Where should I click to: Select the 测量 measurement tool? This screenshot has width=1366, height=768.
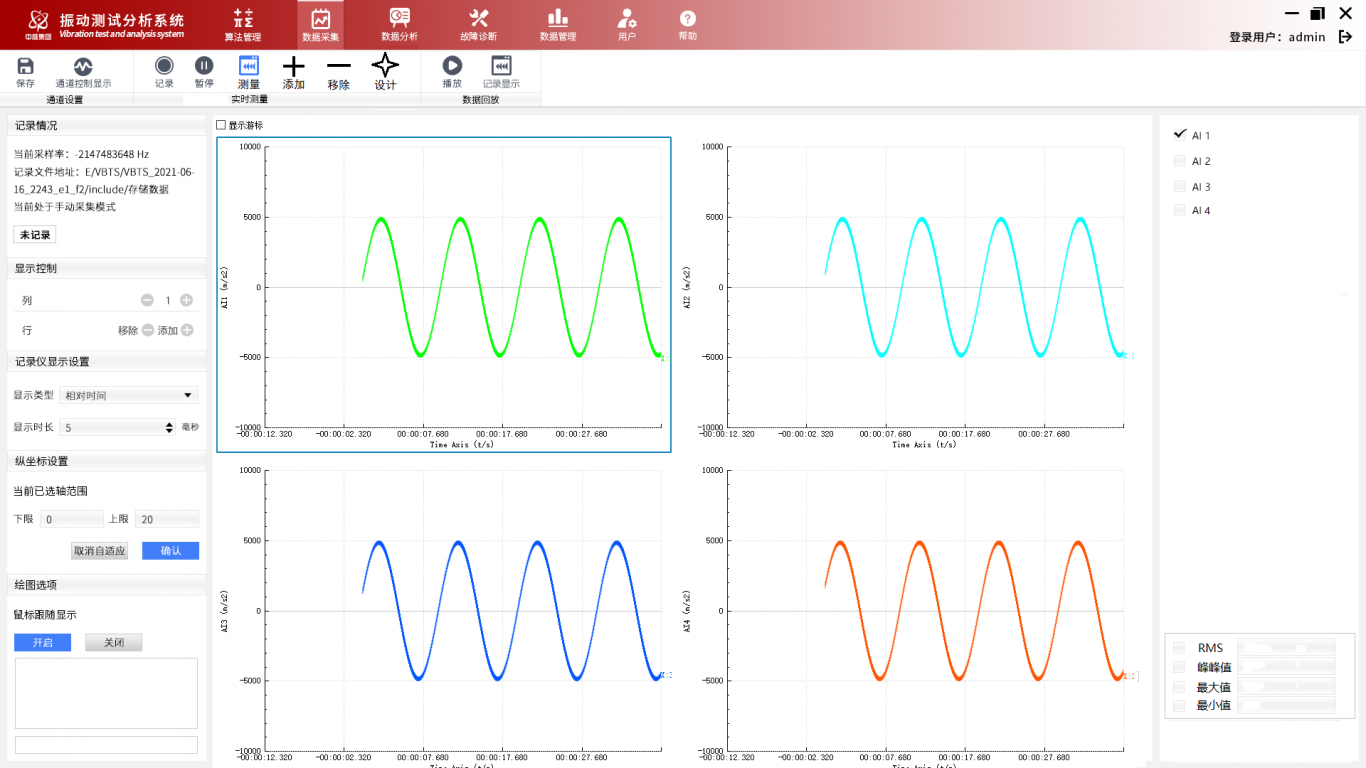(x=249, y=72)
